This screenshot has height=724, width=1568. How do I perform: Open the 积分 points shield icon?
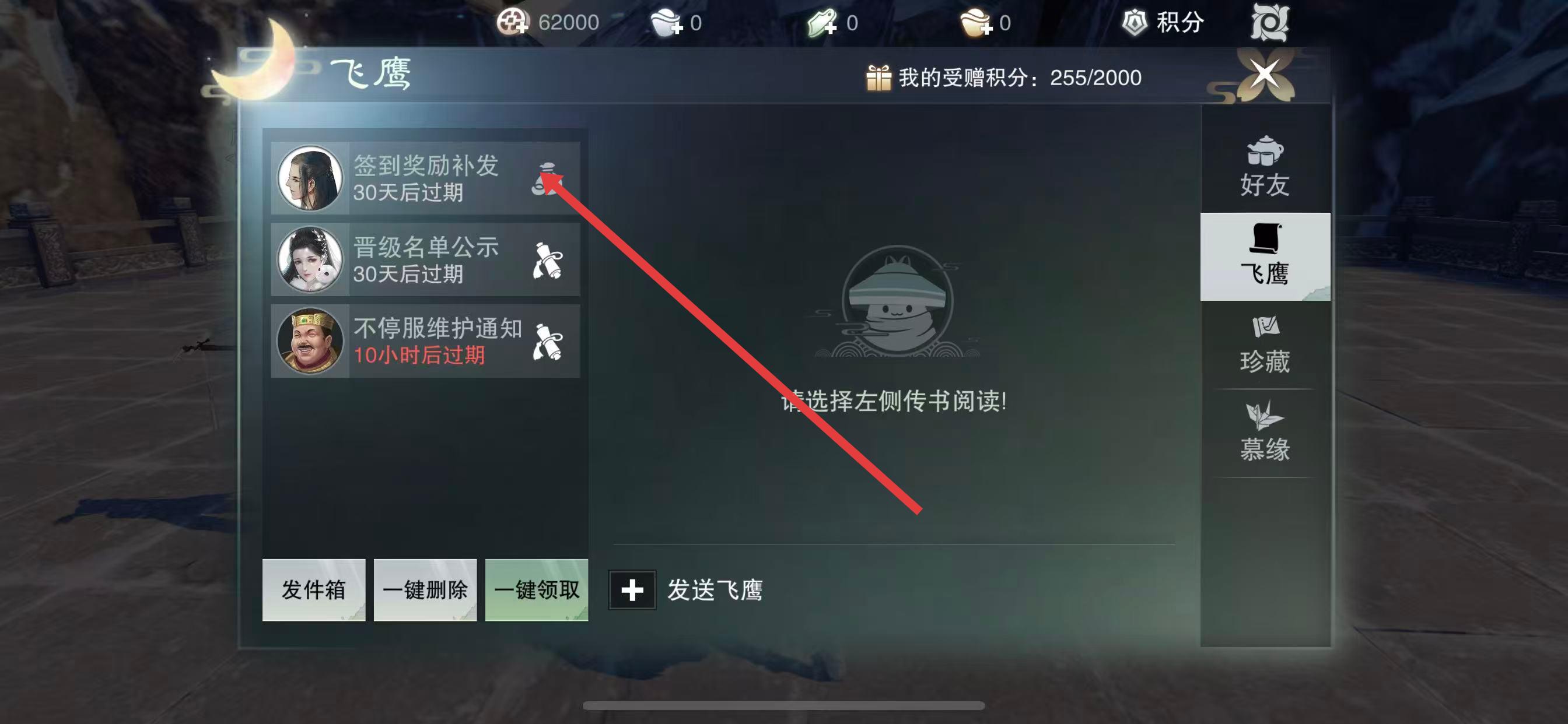pyautogui.click(x=1134, y=23)
